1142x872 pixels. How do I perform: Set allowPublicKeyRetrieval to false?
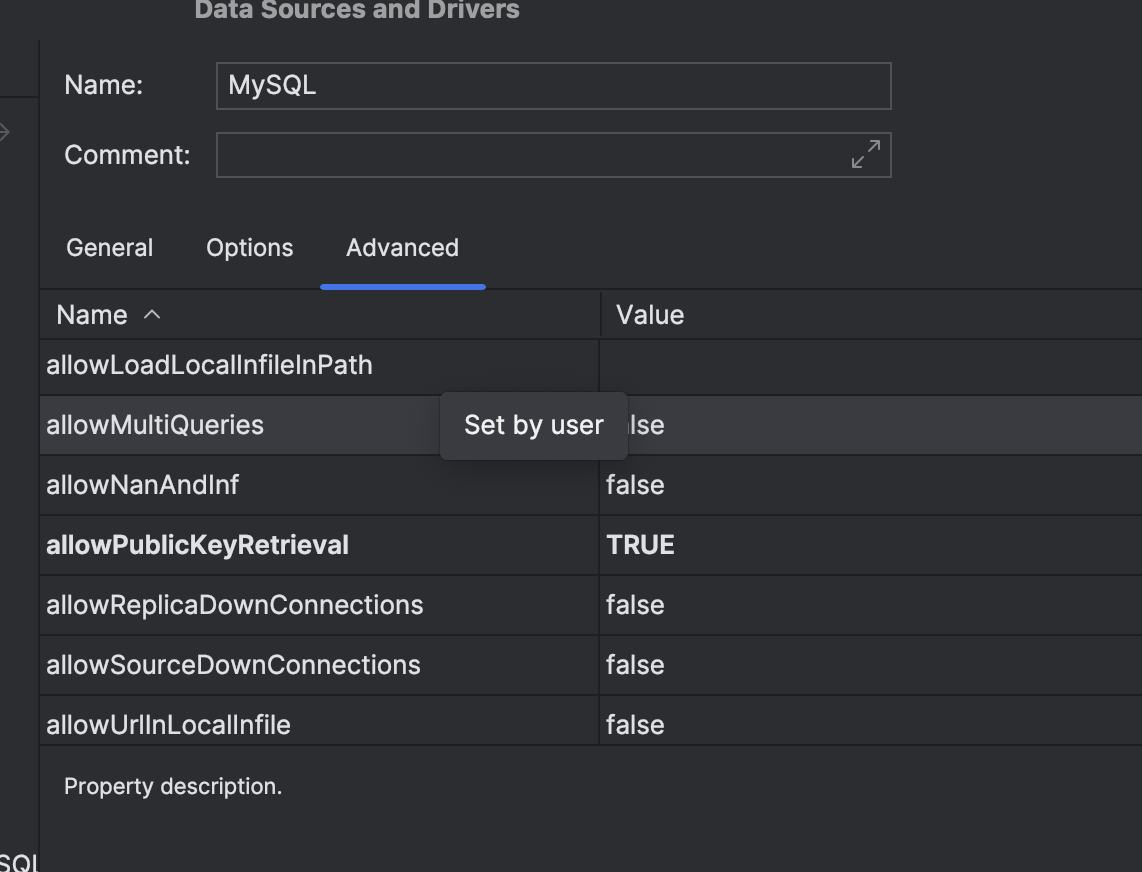(x=700, y=545)
